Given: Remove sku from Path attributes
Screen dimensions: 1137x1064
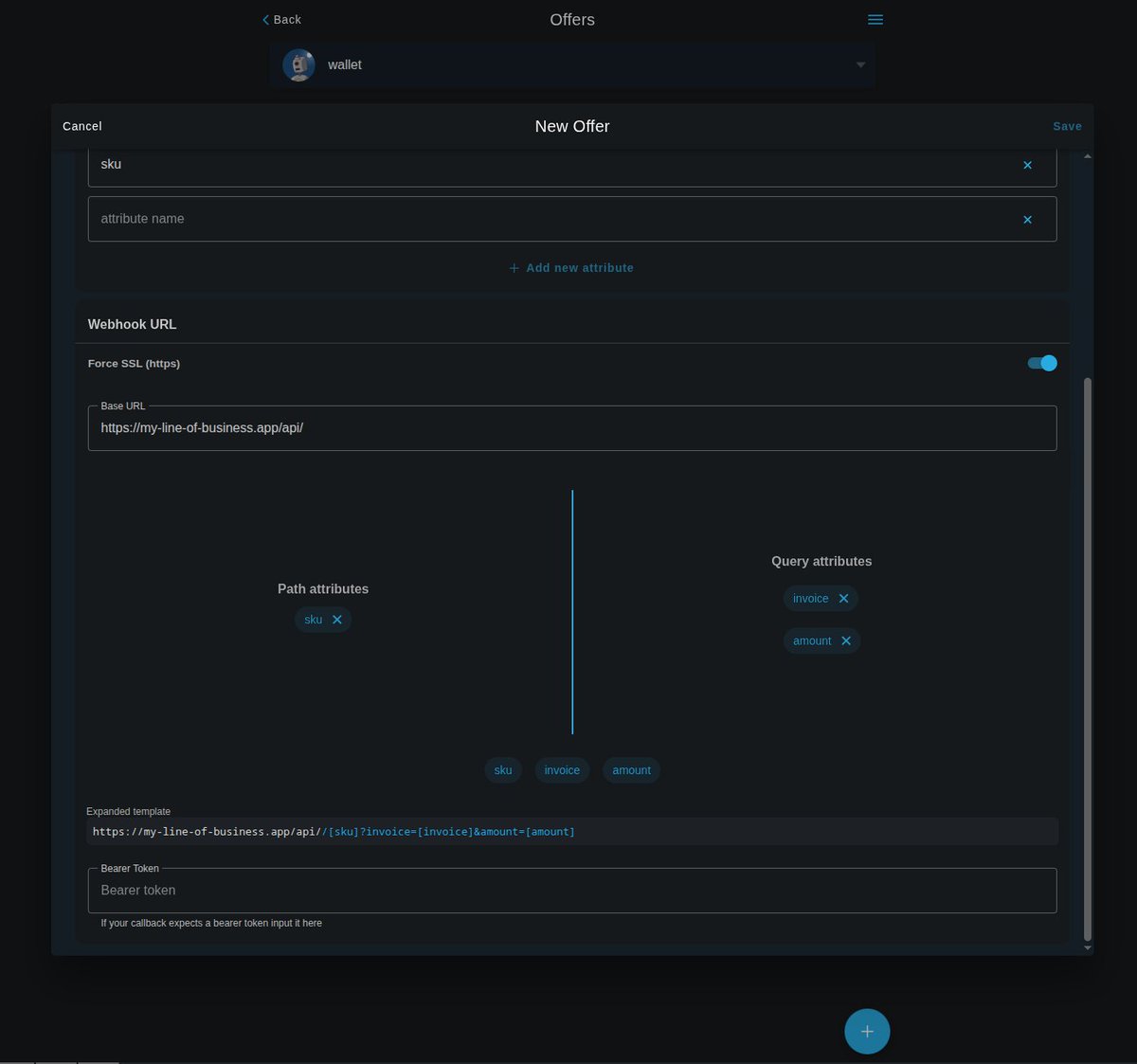Looking at the screenshot, I should pos(337,620).
